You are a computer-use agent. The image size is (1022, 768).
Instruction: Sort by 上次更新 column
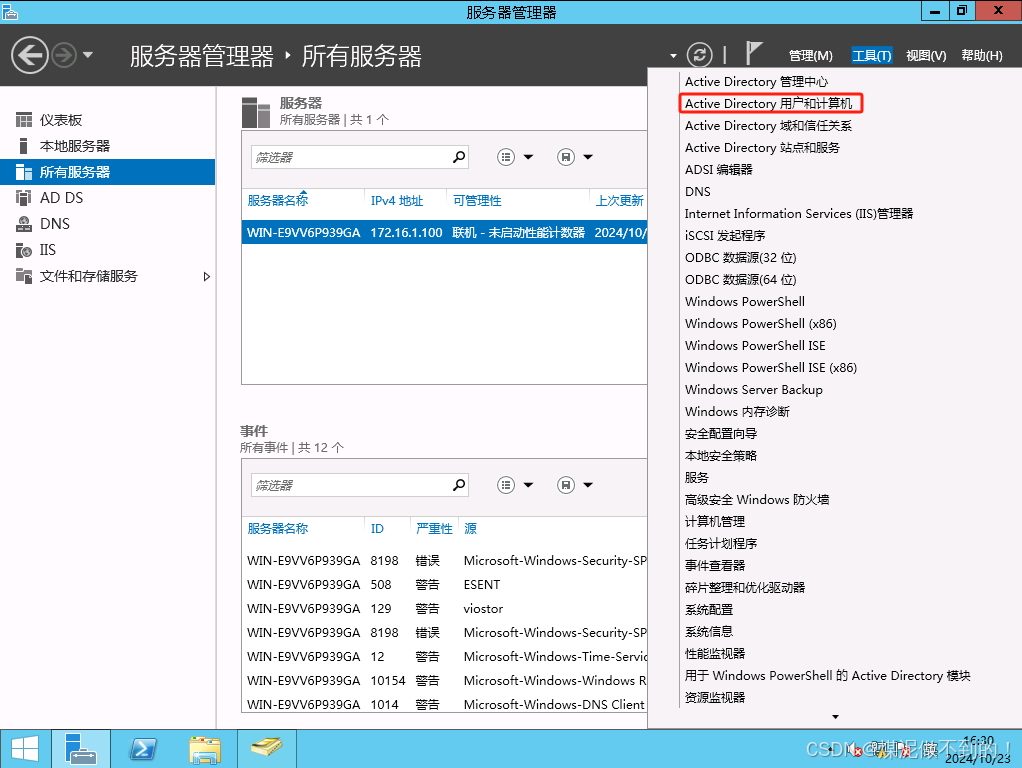pos(619,201)
